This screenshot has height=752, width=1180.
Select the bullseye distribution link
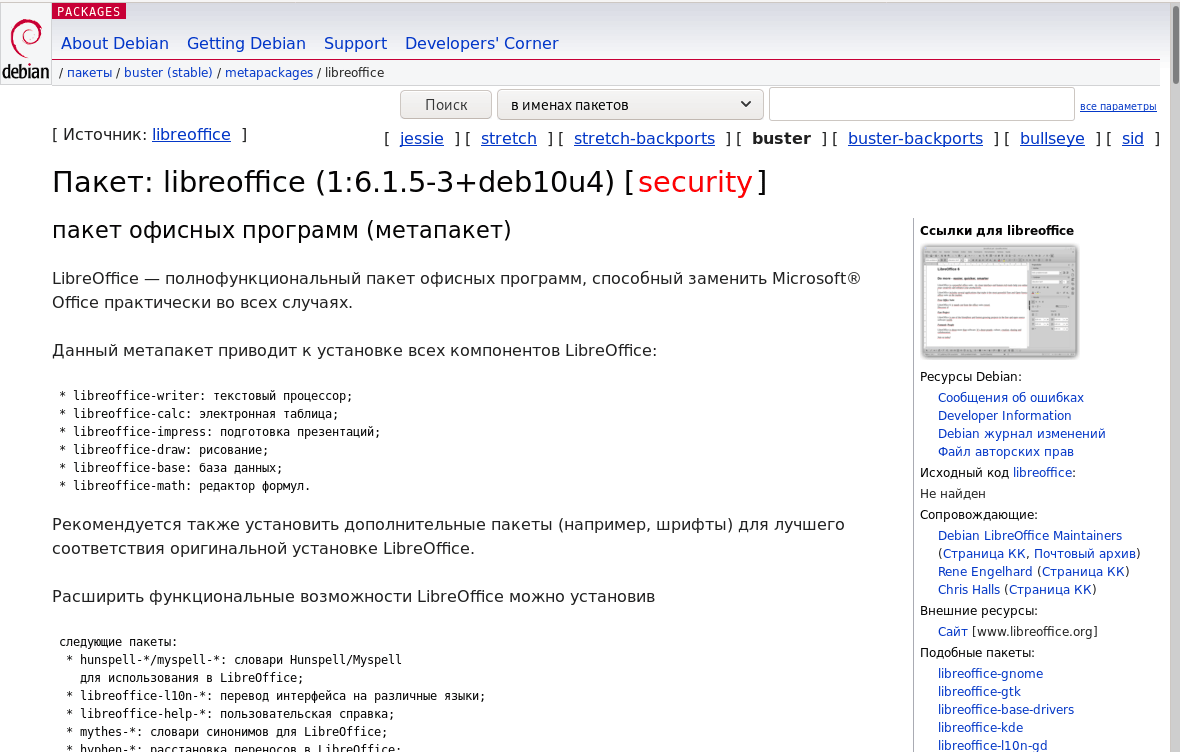click(x=1052, y=138)
